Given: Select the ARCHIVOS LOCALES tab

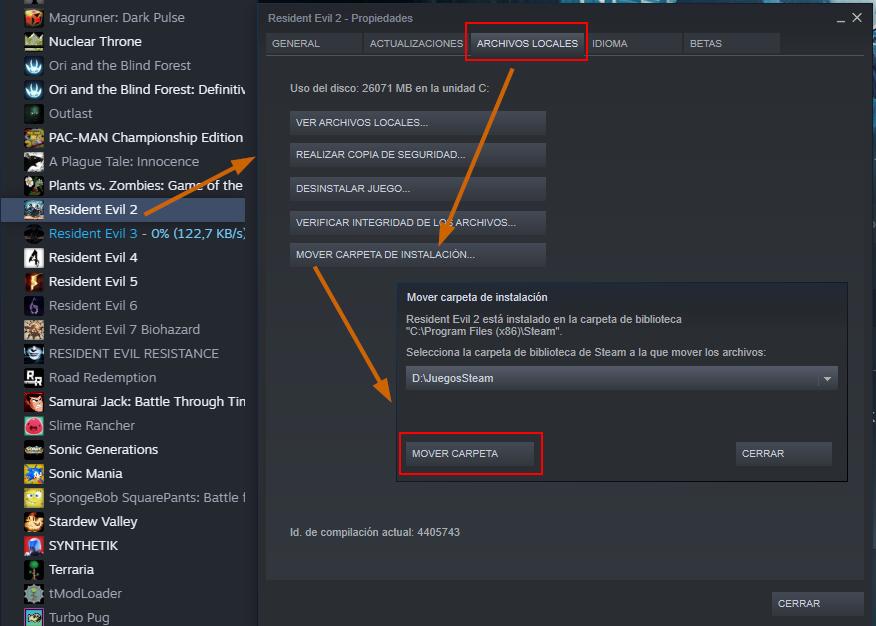Looking at the screenshot, I should 527,44.
